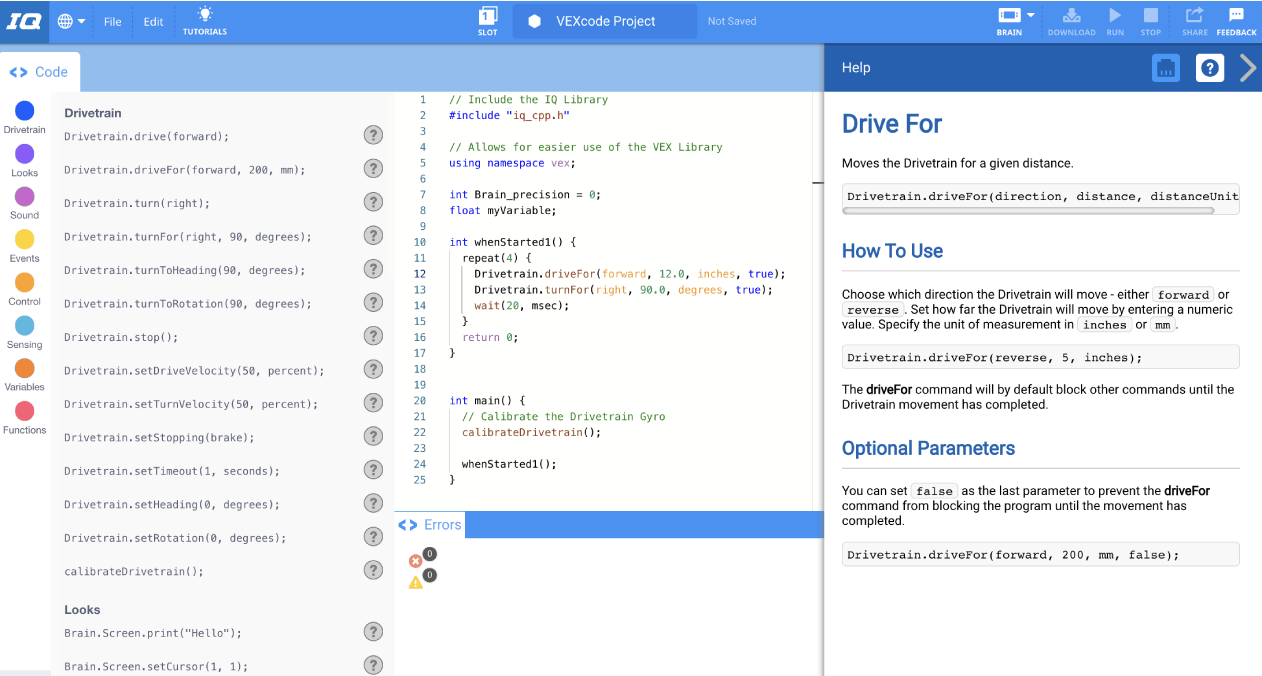Select calibrateDrivetrain(); command in toolbox
This screenshot has width=1262, height=676.
134,571
